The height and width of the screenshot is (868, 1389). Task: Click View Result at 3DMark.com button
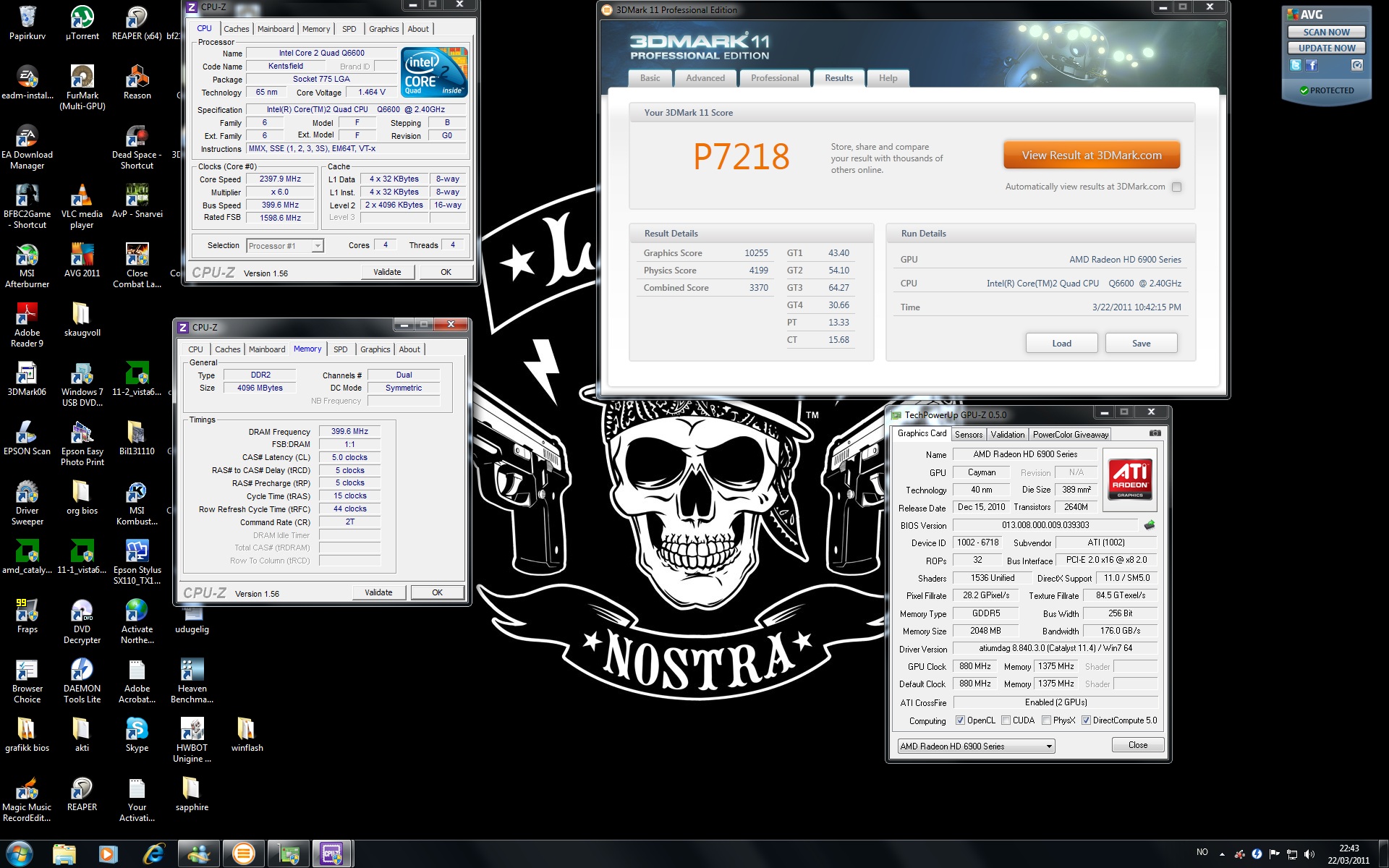tap(1092, 156)
